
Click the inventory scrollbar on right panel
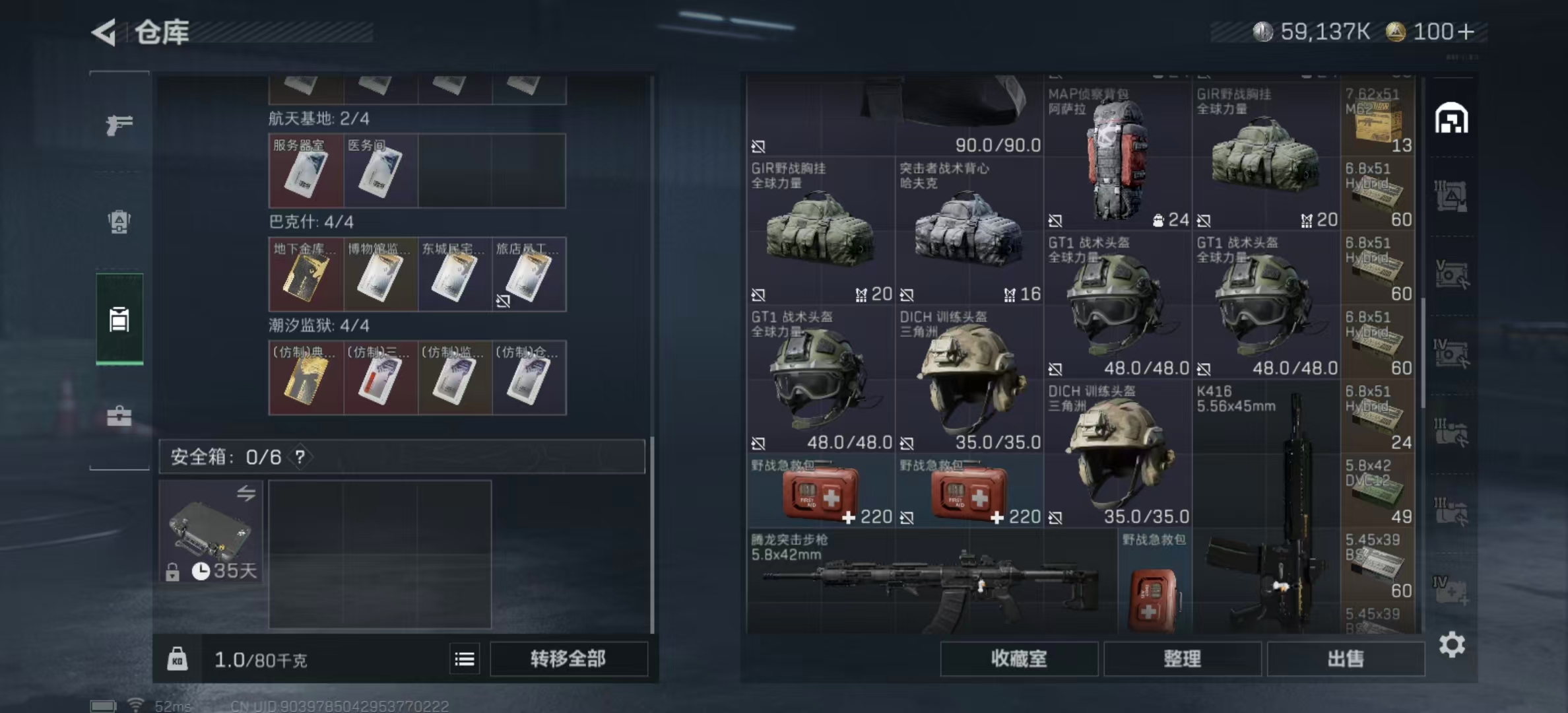[1423, 353]
